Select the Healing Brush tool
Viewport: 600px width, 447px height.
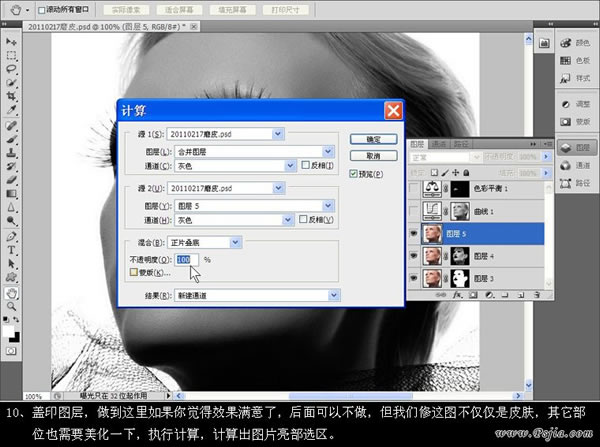coord(11,126)
